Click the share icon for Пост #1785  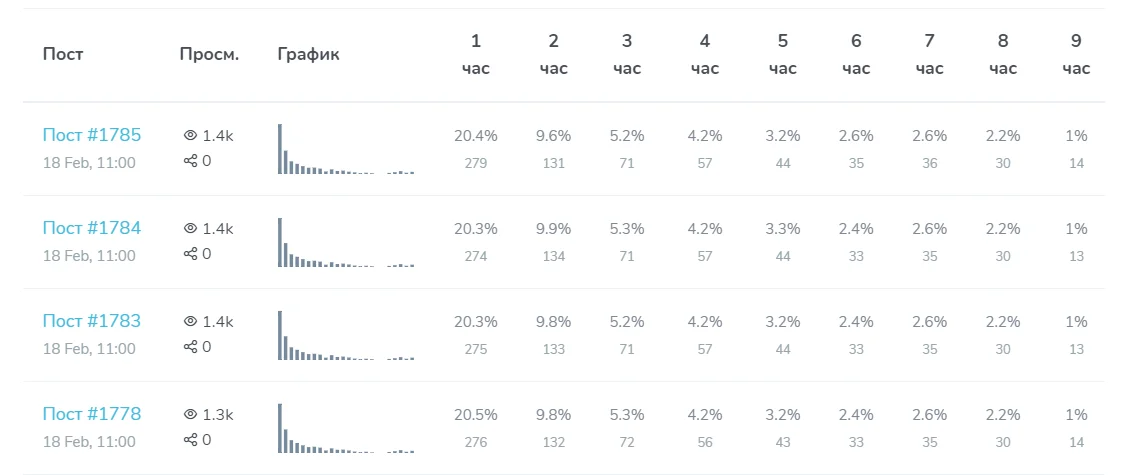pyautogui.click(x=190, y=161)
